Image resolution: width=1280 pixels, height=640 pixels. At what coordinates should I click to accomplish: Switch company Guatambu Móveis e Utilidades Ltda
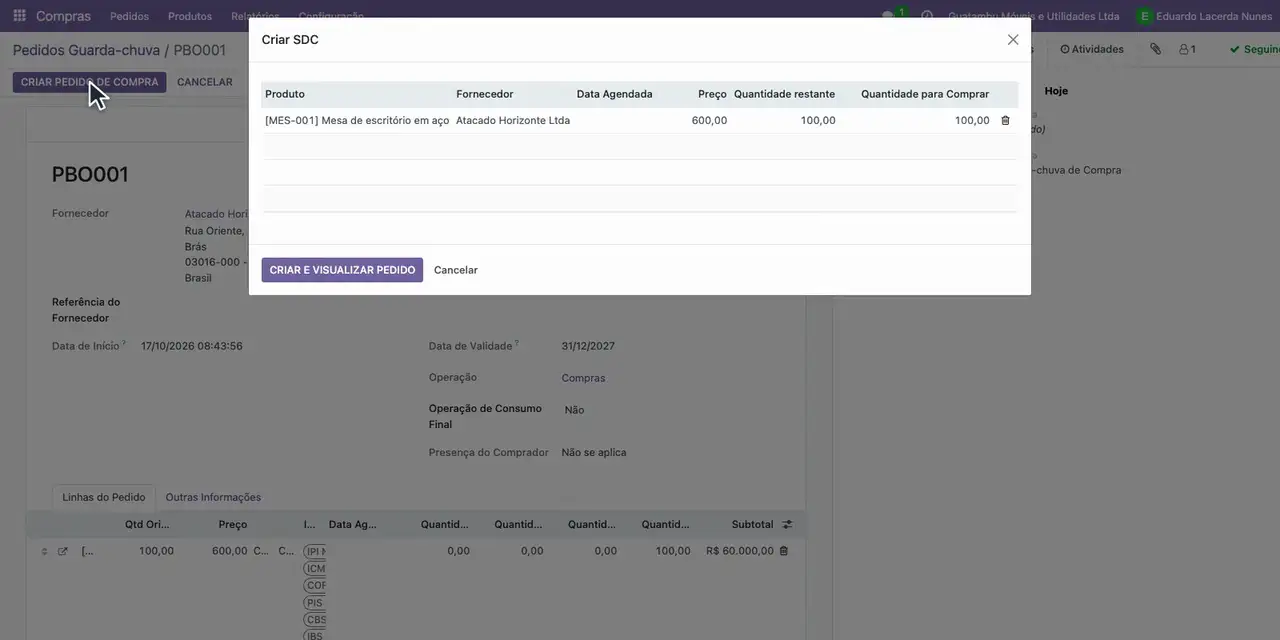point(1033,16)
